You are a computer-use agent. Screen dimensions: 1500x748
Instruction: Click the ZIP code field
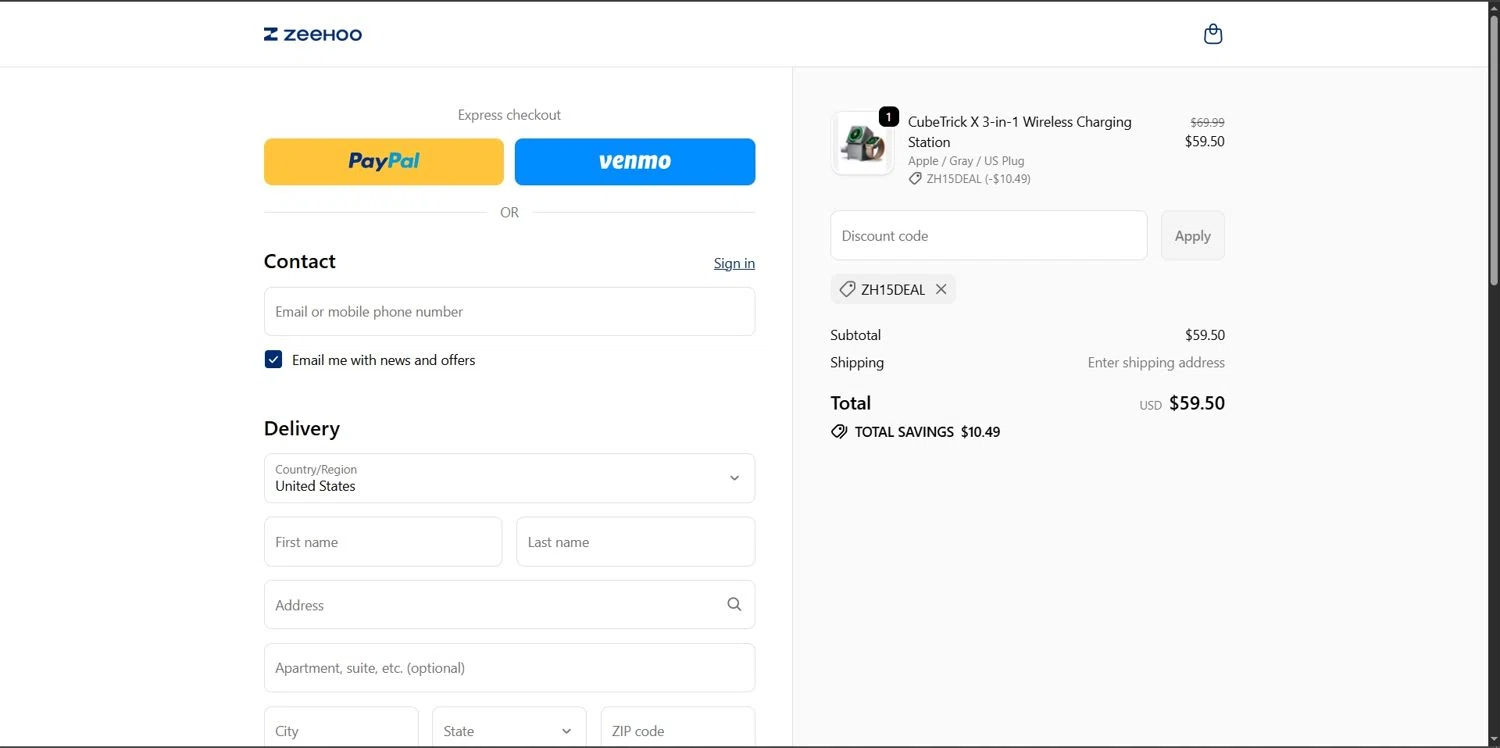coord(678,730)
